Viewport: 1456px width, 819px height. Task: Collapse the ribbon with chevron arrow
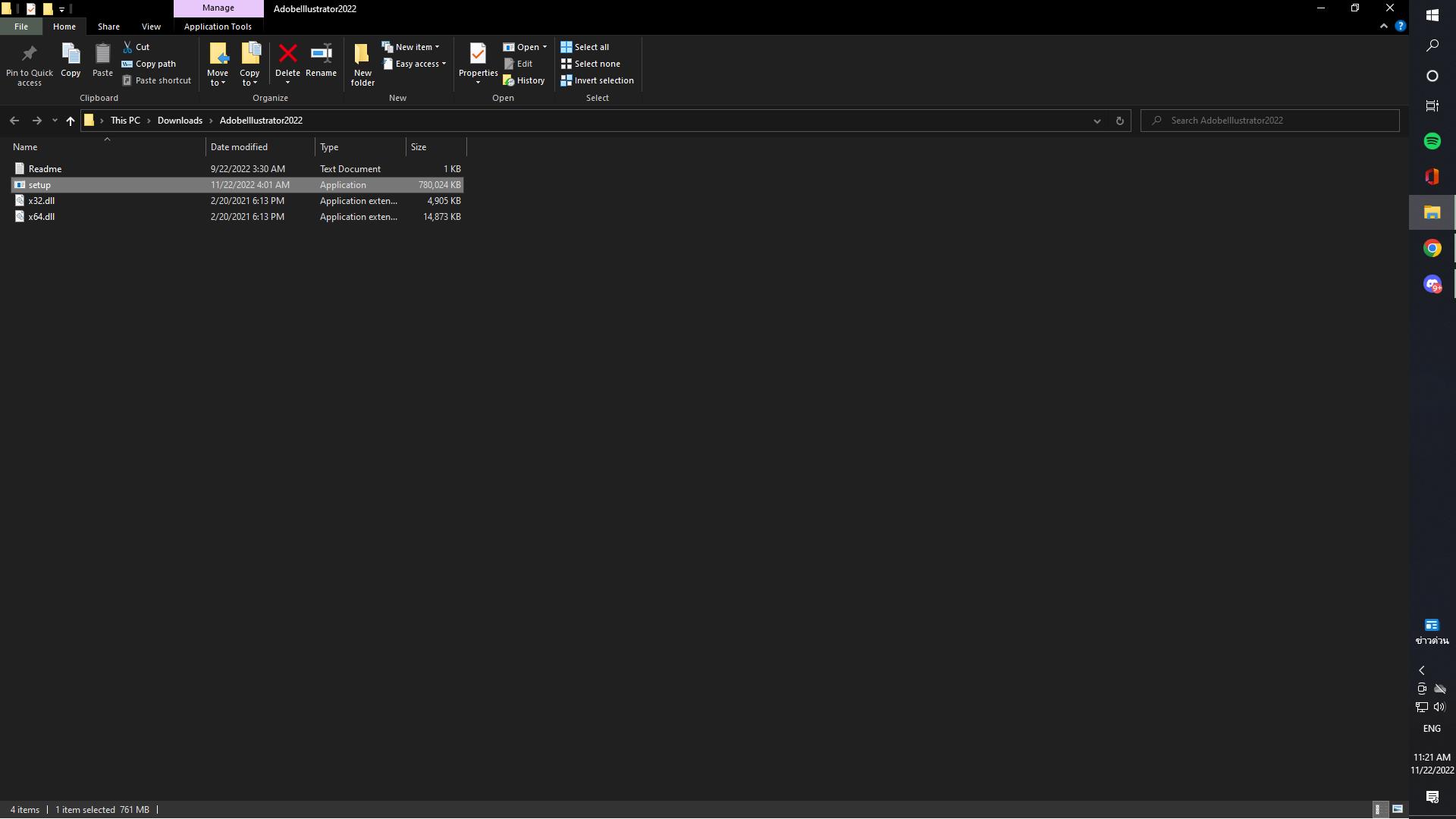point(1383,26)
